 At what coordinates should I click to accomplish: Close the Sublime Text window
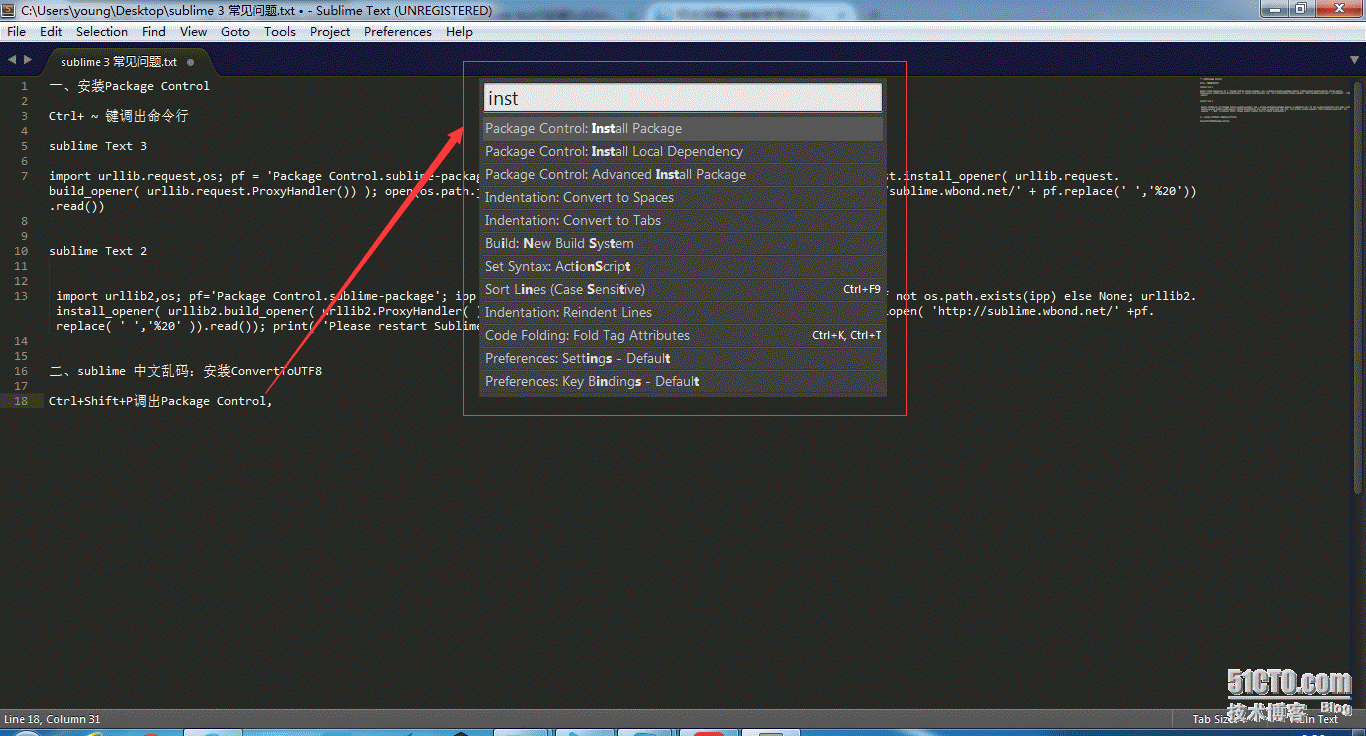[1337, 9]
